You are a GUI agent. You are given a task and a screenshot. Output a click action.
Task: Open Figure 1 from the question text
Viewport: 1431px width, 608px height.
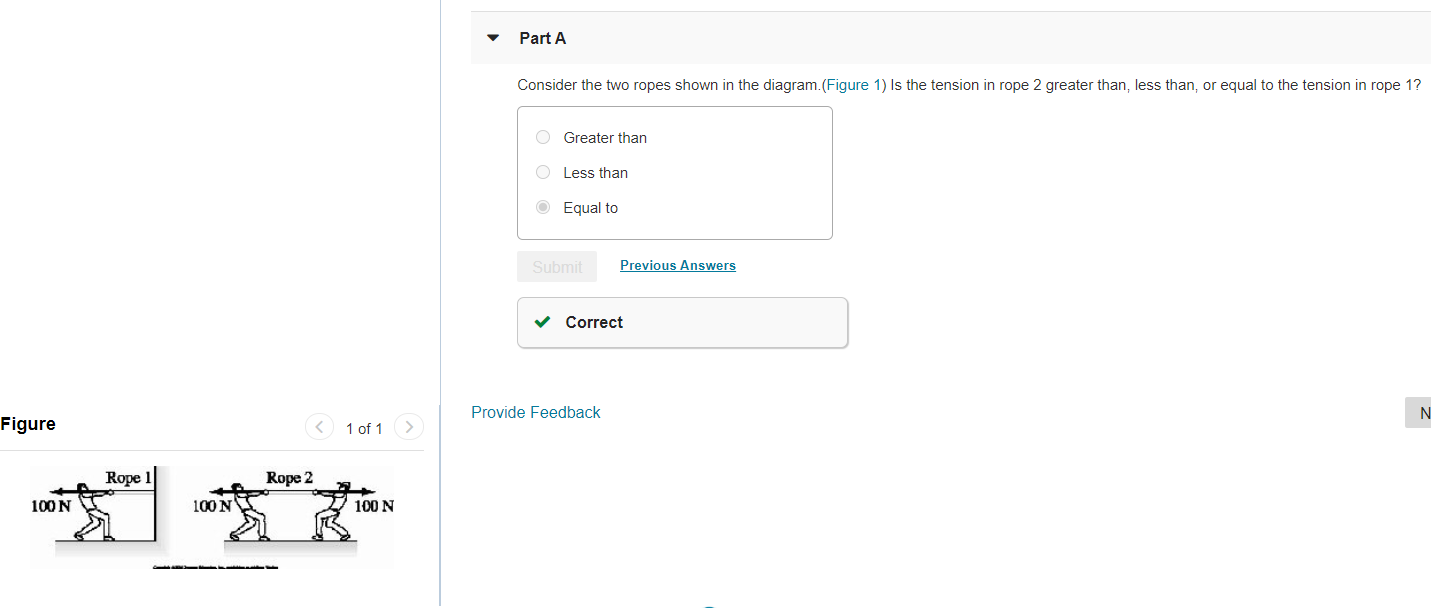(x=852, y=85)
